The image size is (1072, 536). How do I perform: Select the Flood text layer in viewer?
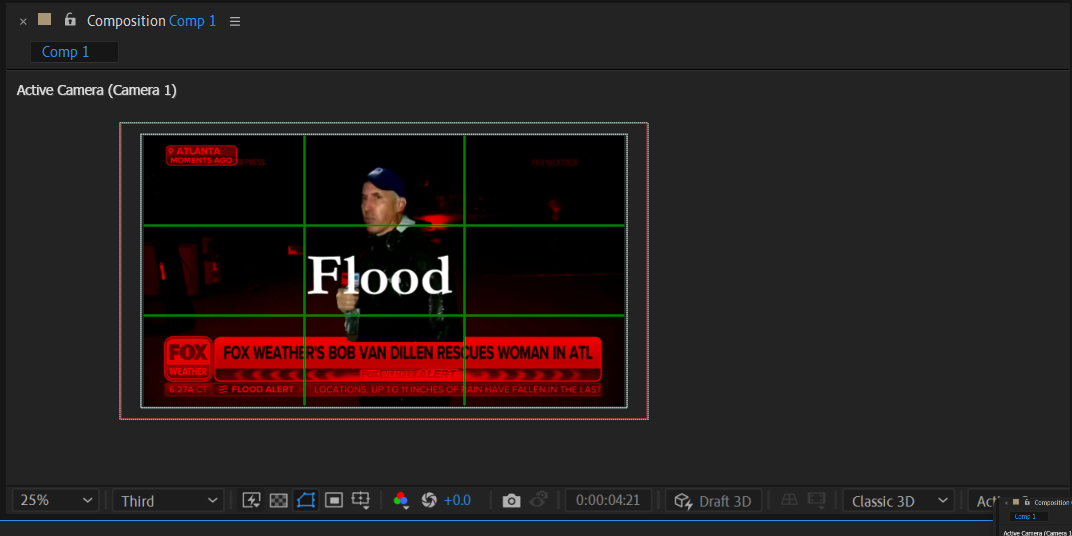(x=379, y=276)
